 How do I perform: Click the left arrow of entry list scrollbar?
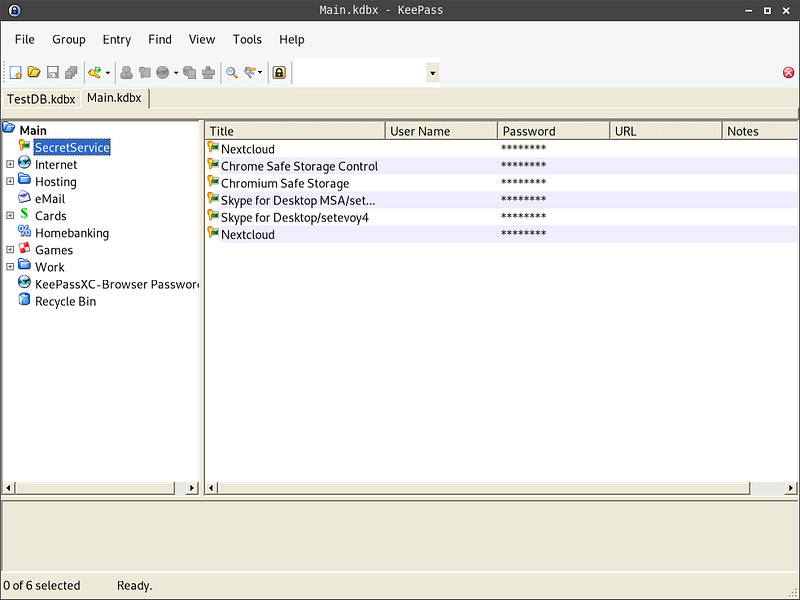pos(212,488)
